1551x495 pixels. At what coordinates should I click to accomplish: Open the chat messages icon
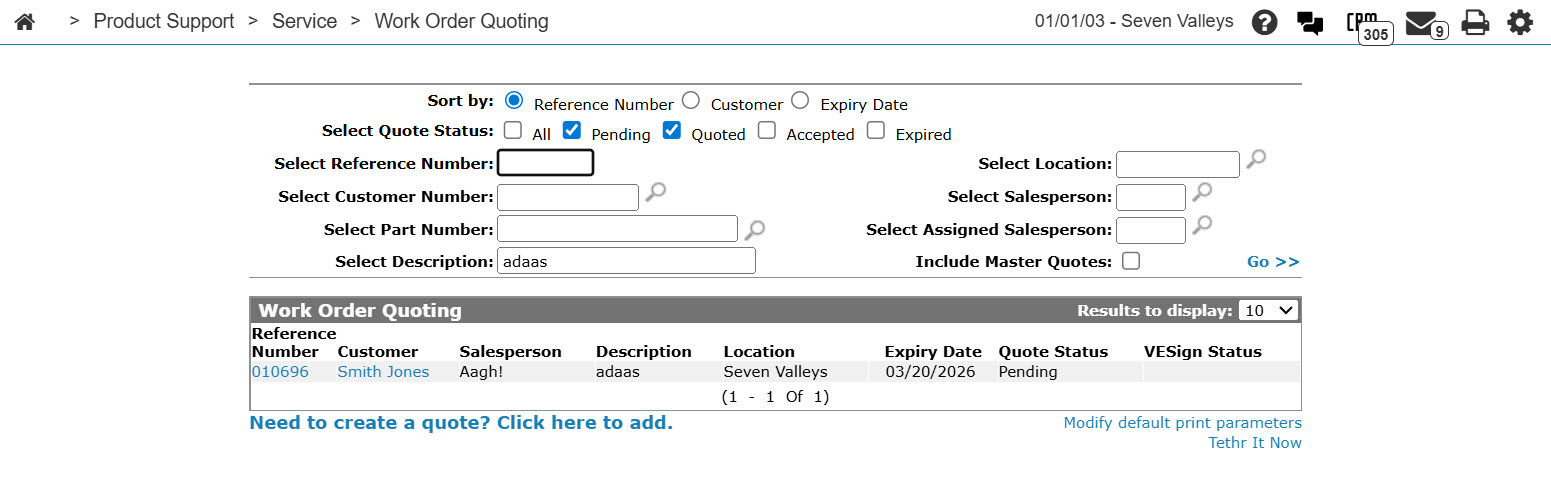coord(1310,22)
